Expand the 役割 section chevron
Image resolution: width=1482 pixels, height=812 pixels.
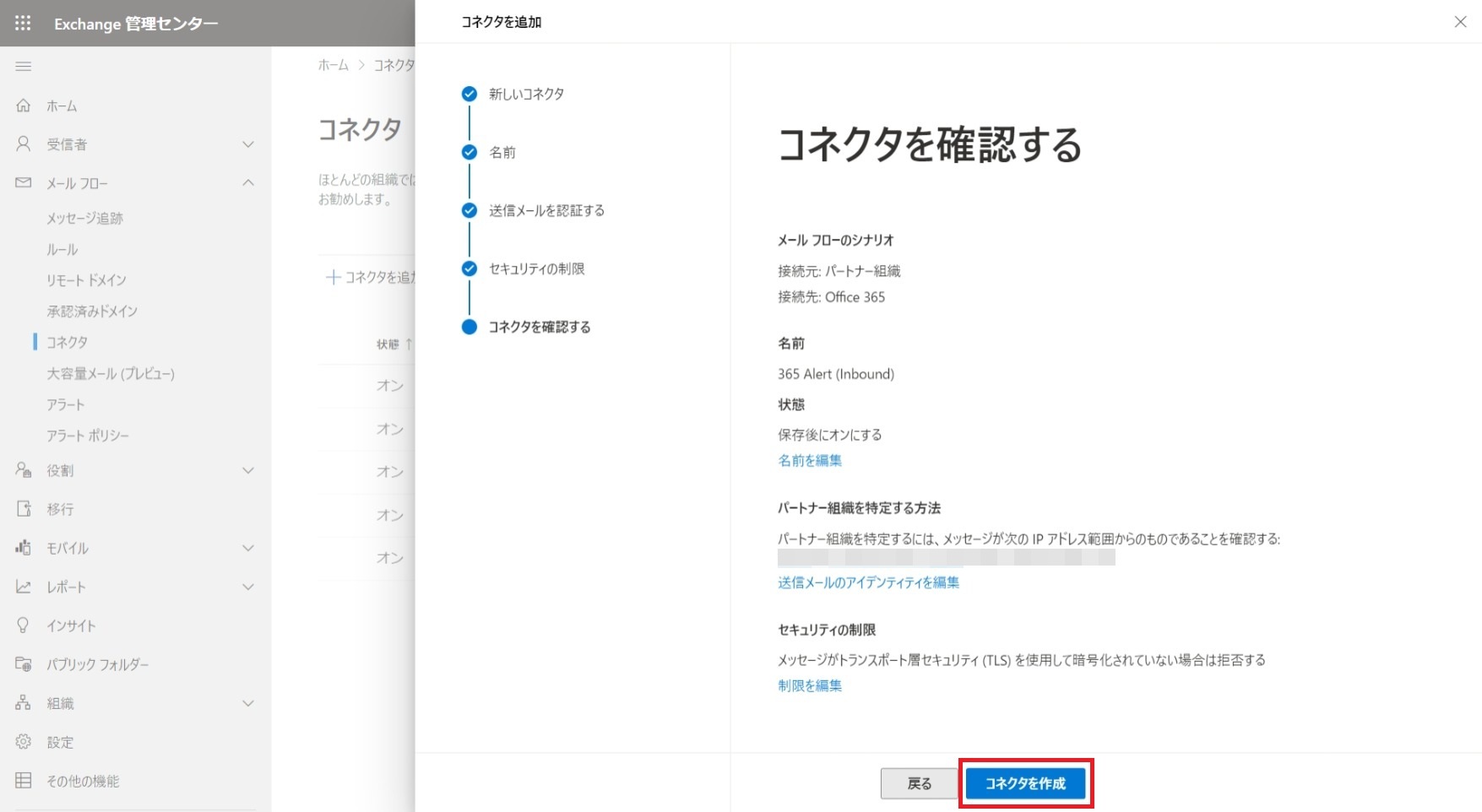[x=248, y=470]
